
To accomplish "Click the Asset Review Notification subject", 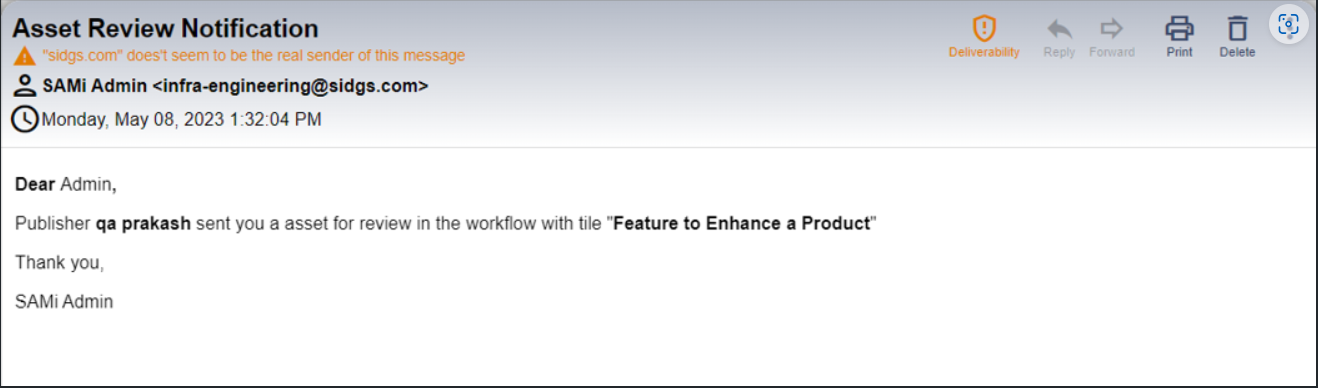I will coord(165,29).
